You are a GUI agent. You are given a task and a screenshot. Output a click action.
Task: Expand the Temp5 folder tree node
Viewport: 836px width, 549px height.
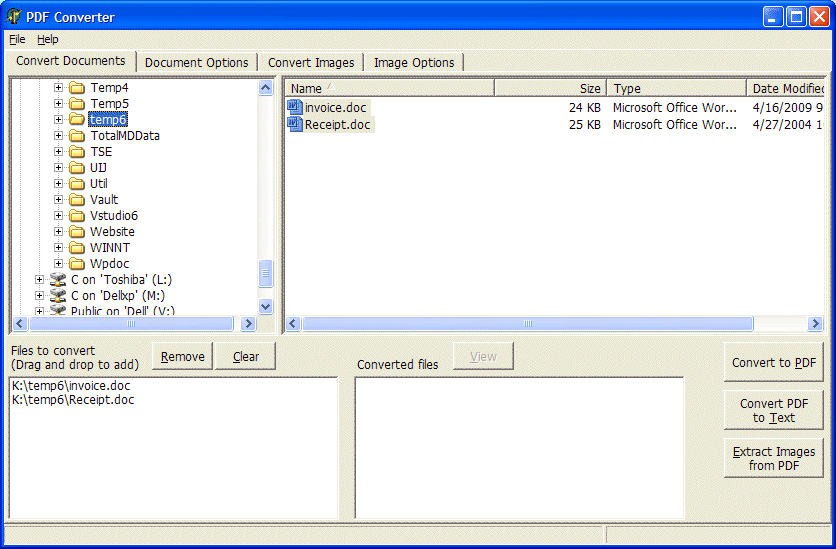click(58, 104)
